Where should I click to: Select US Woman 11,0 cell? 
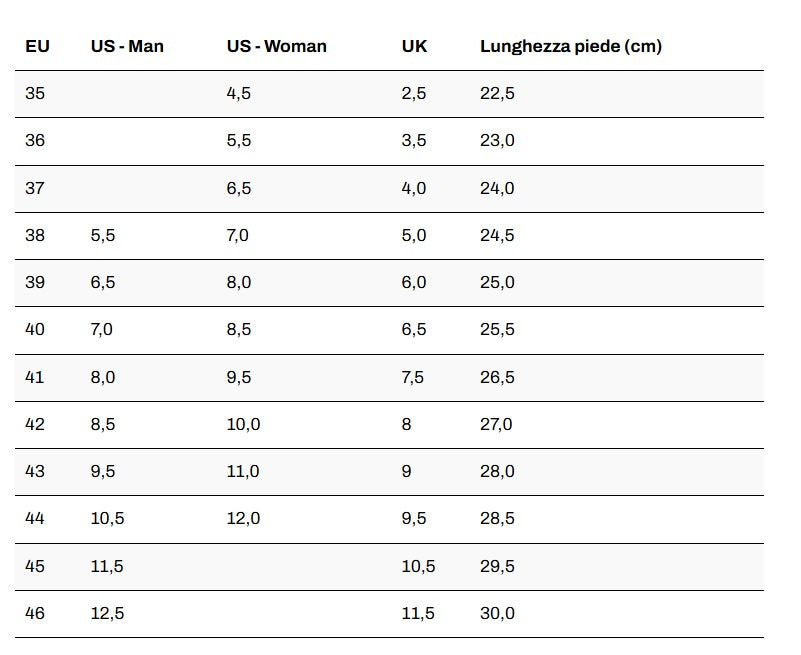243,471
